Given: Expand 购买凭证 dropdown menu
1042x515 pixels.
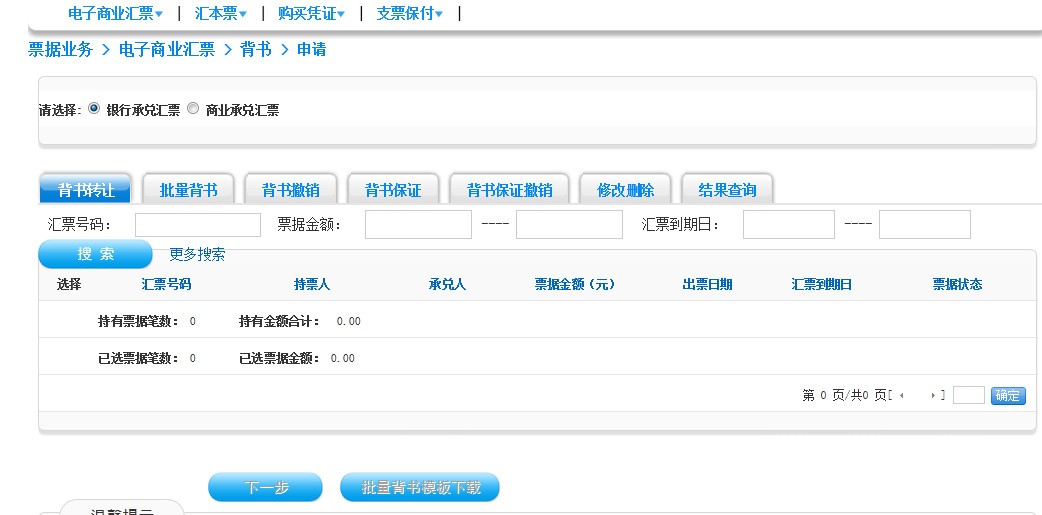Looking at the screenshot, I should point(311,13).
